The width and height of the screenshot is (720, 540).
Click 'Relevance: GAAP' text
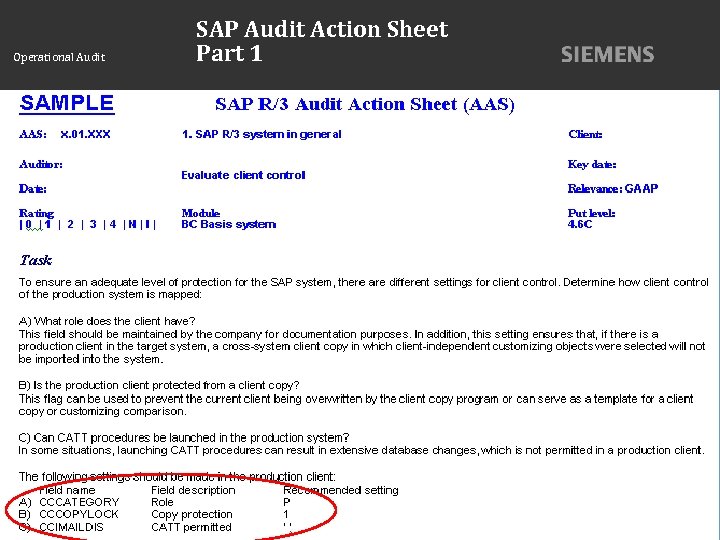coord(613,189)
